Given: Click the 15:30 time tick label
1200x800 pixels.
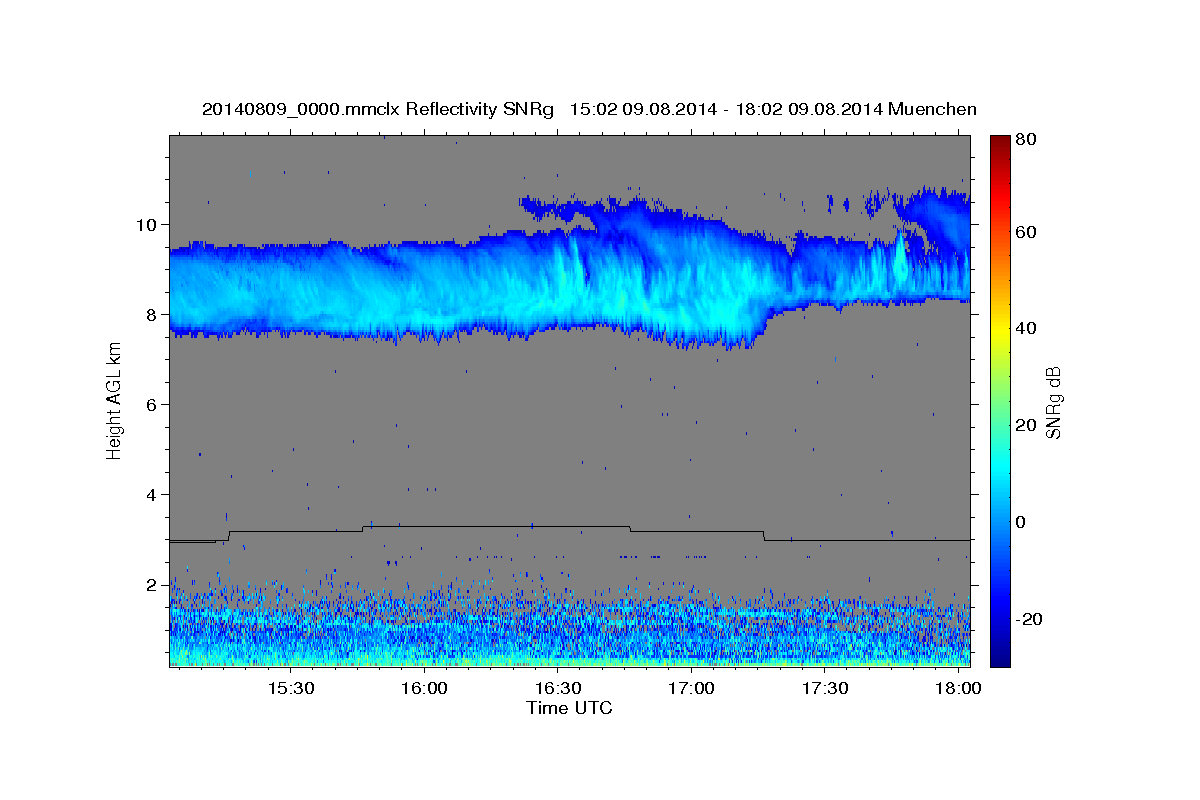Looking at the screenshot, I should tap(290, 689).
